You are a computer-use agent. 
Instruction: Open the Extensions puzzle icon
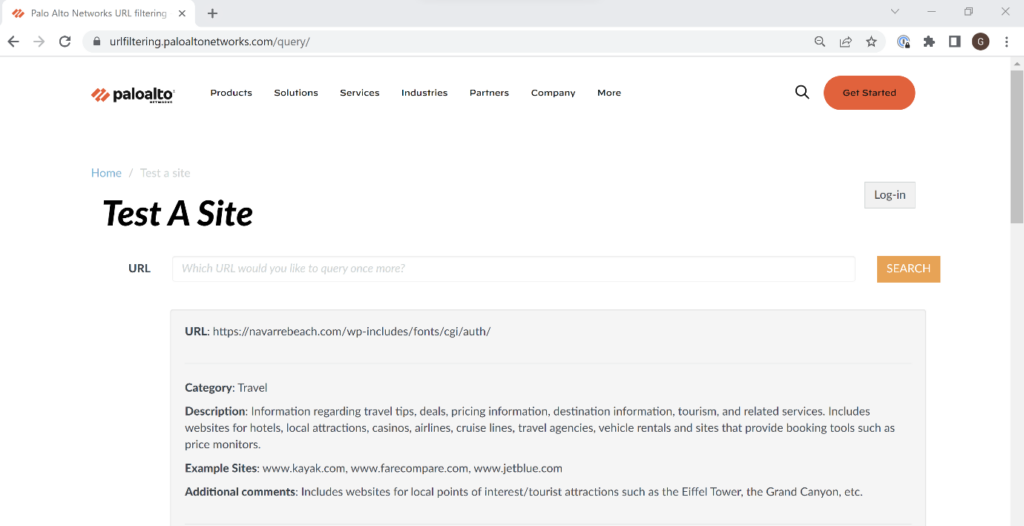coord(929,42)
